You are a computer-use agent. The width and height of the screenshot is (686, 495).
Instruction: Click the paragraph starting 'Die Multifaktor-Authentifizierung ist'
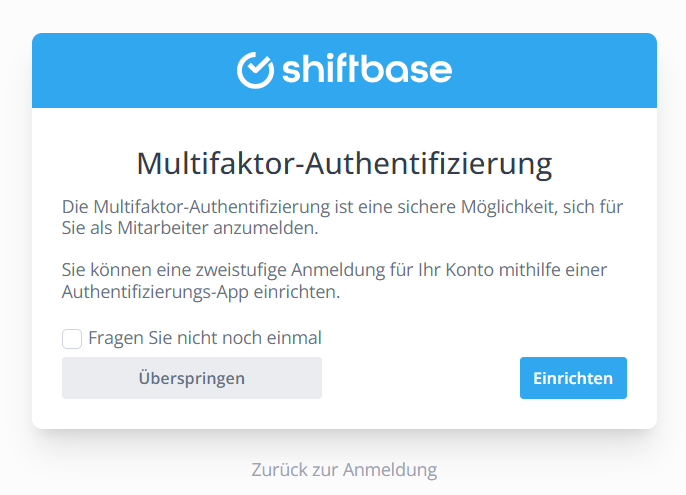pyautogui.click(x=343, y=217)
